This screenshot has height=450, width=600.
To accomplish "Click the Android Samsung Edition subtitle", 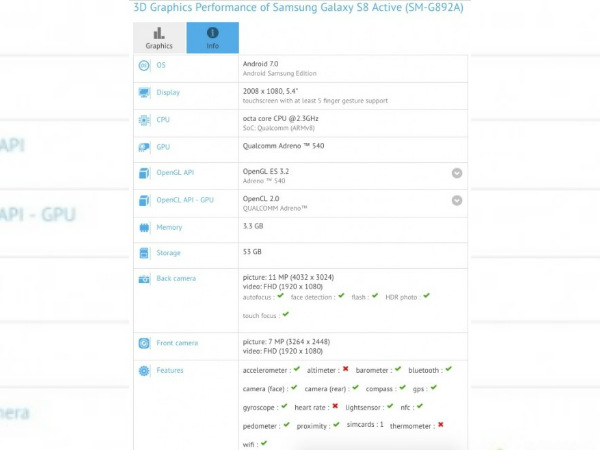I will coord(279,73).
